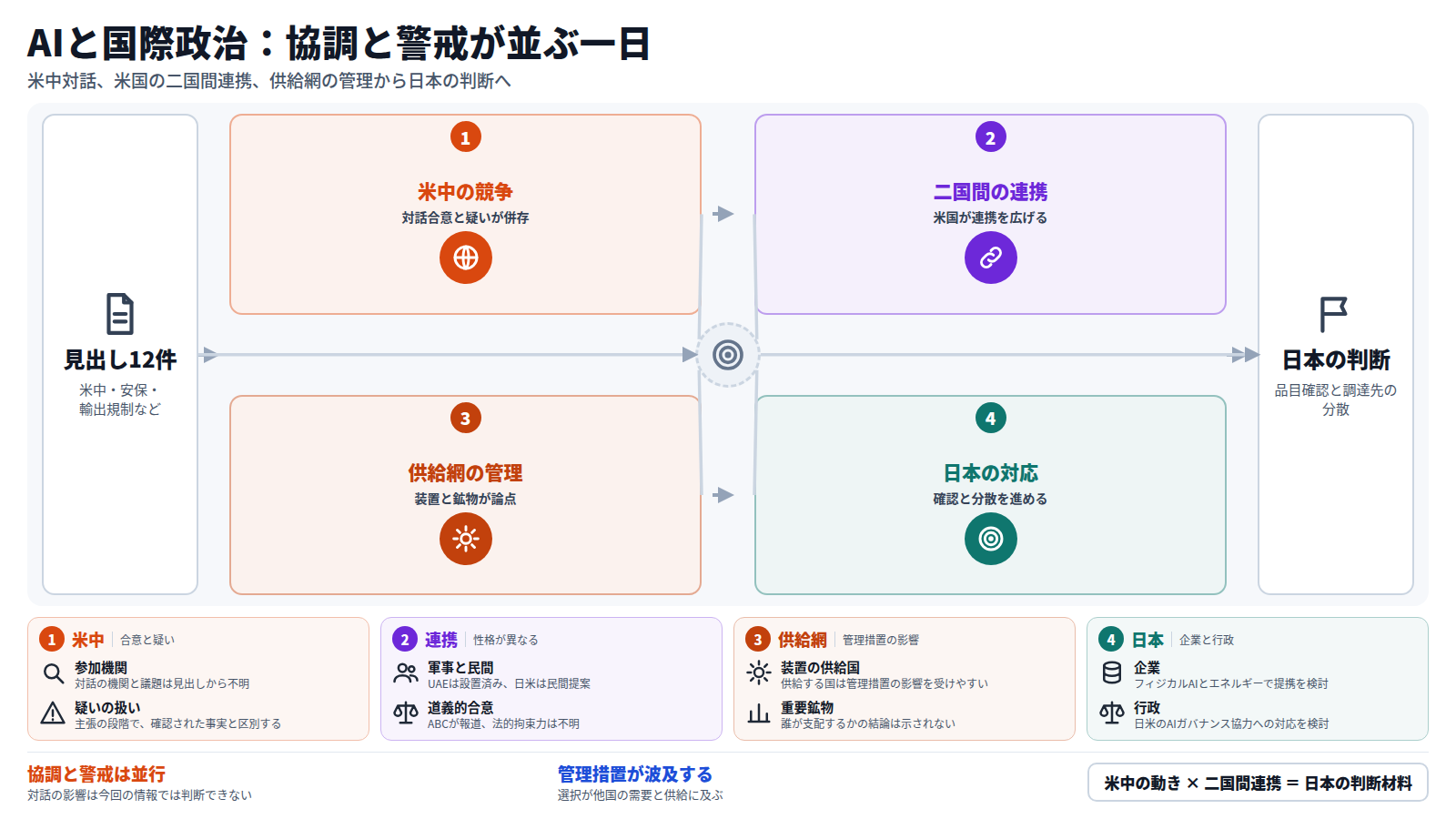Click the text 確認と分散を進める

pyautogui.click(x=991, y=500)
